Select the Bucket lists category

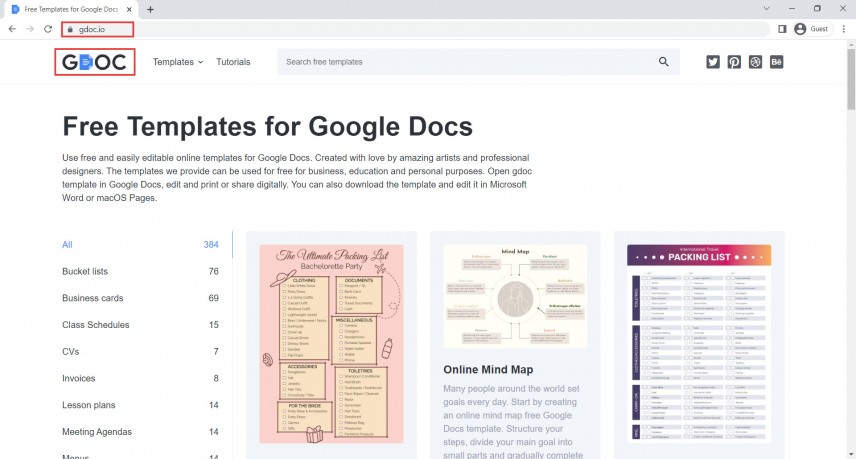[85, 271]
